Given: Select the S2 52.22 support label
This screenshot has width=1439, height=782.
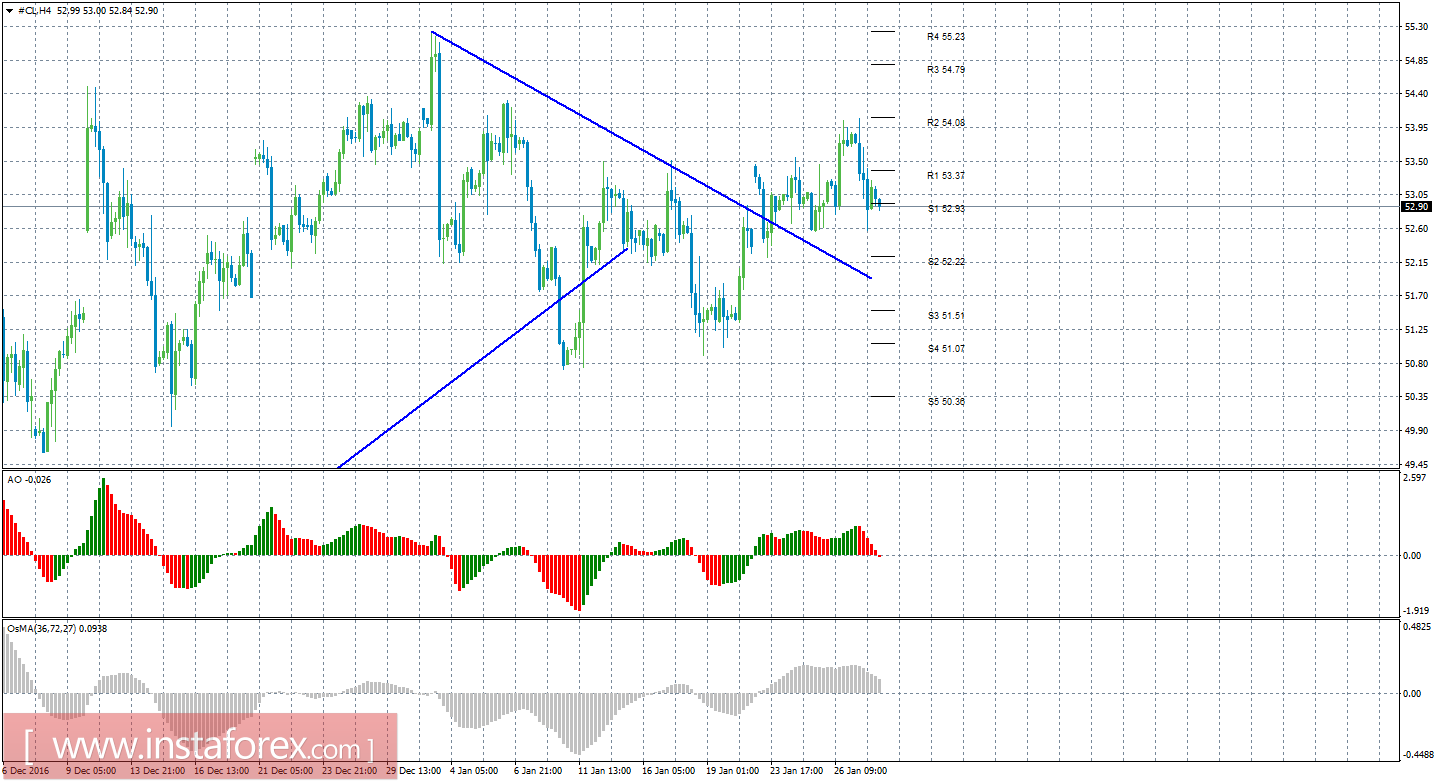Looking at the screenshot, I should pyautogui.click(x=946, y=262).
